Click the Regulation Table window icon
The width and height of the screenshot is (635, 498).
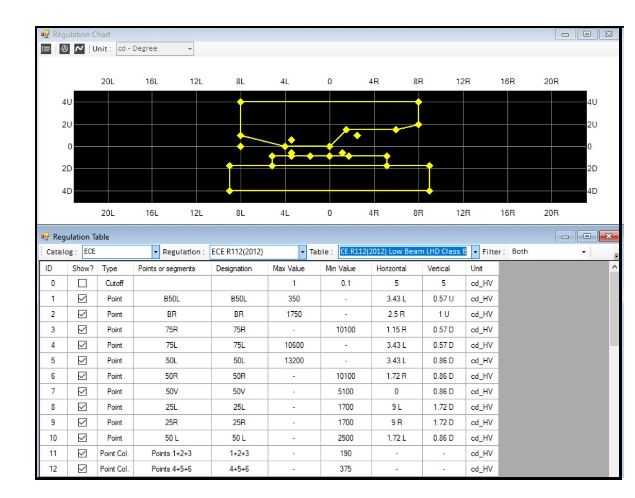click(45, 236)
